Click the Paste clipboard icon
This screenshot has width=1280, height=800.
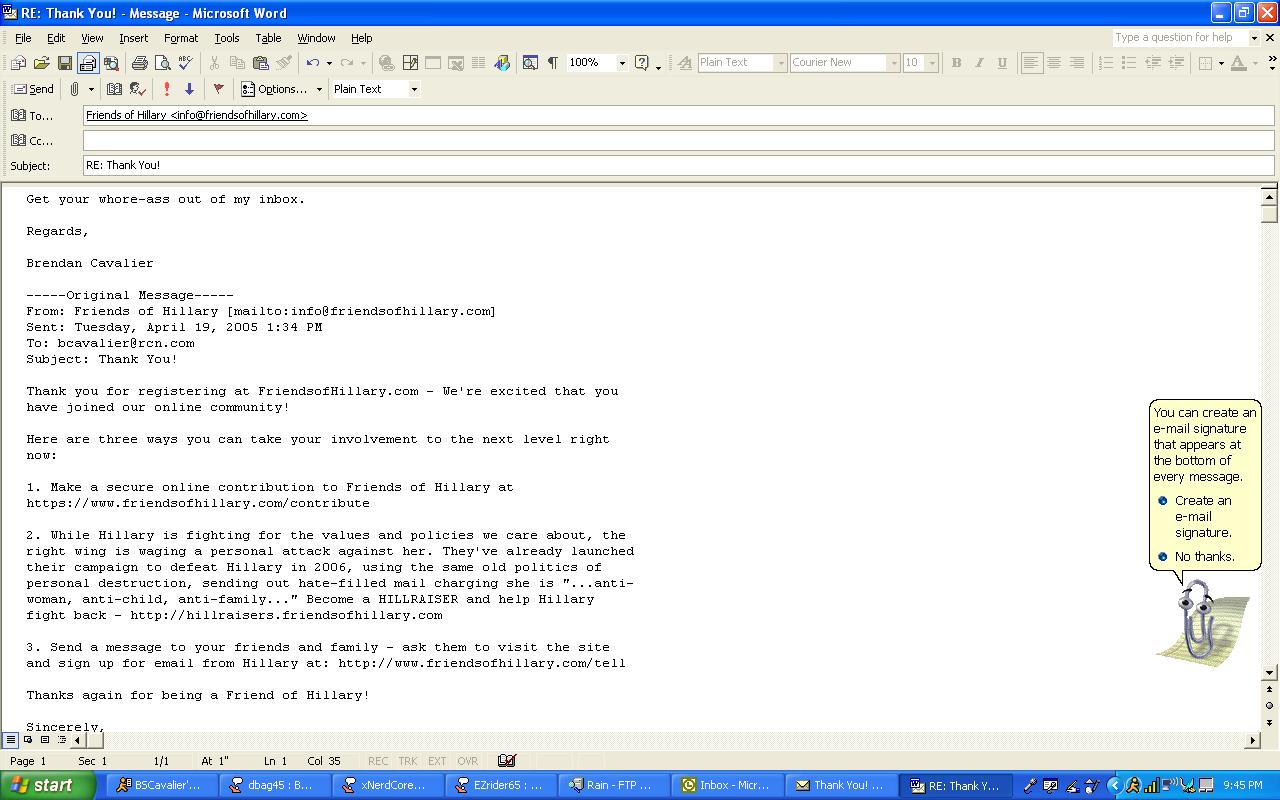(261, 63)
